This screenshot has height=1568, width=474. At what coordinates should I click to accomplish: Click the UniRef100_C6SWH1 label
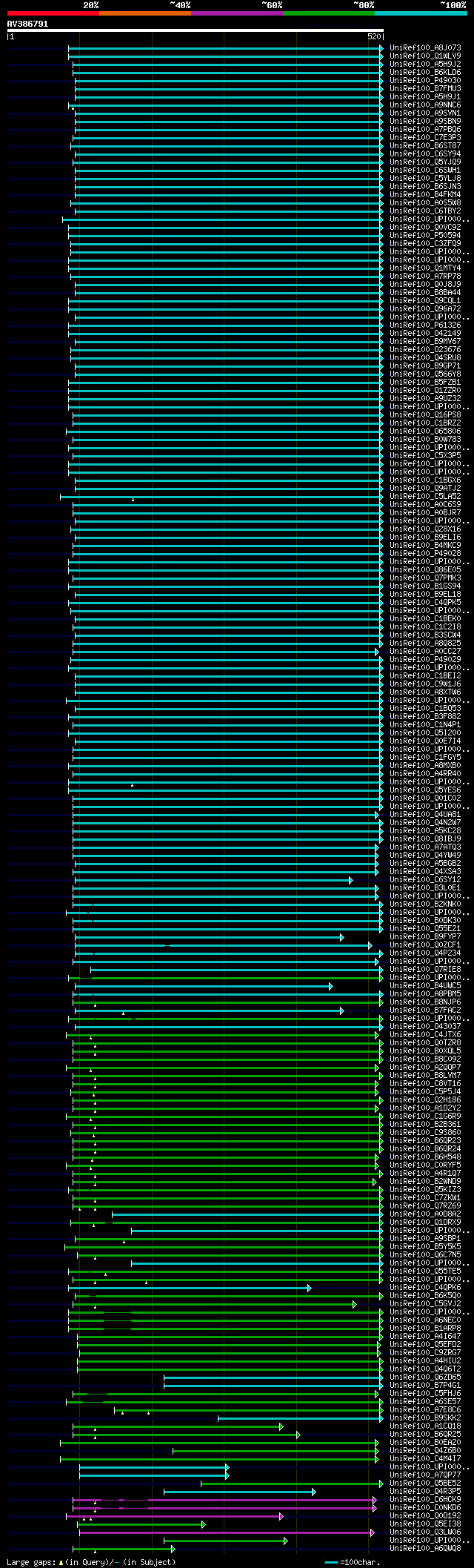coord(425,170)
